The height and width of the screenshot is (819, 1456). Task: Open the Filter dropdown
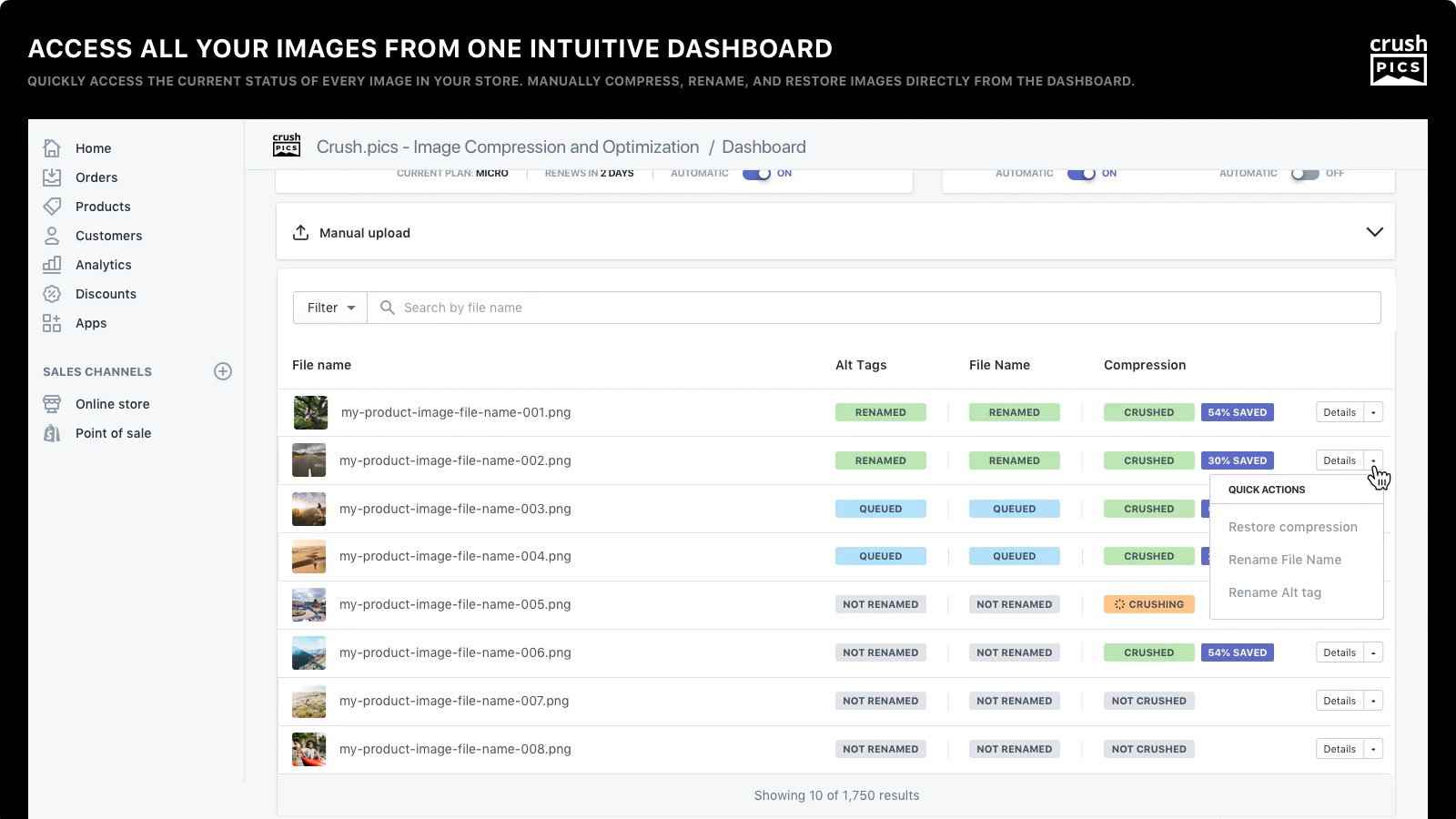pos(330,308)
